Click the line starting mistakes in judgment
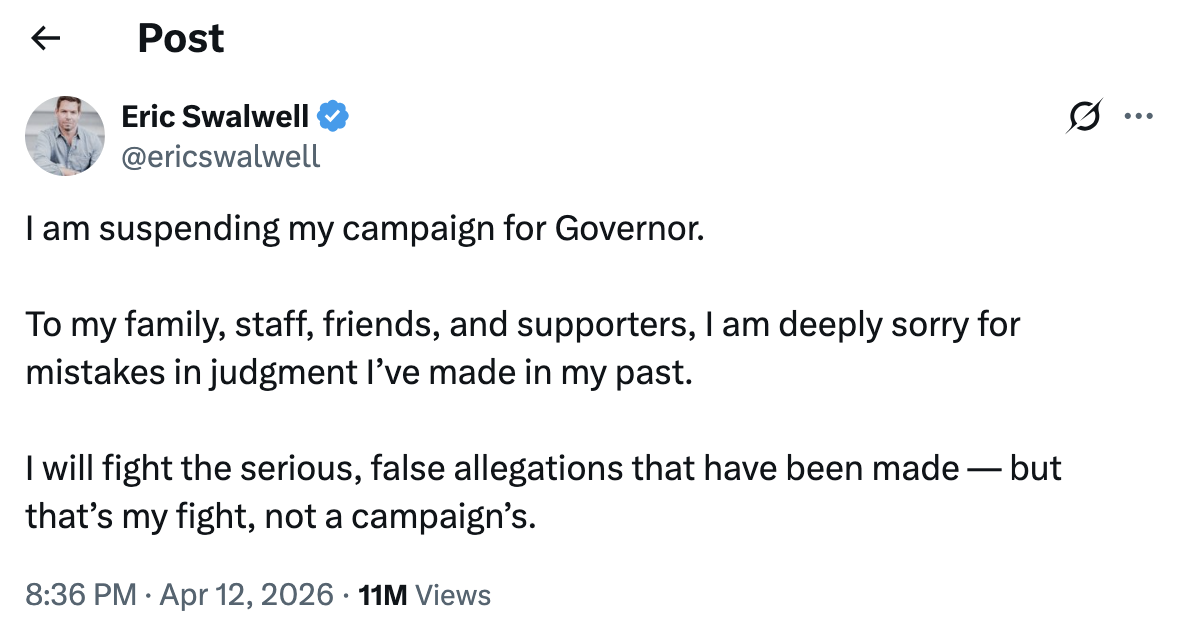 click(358, 373)
